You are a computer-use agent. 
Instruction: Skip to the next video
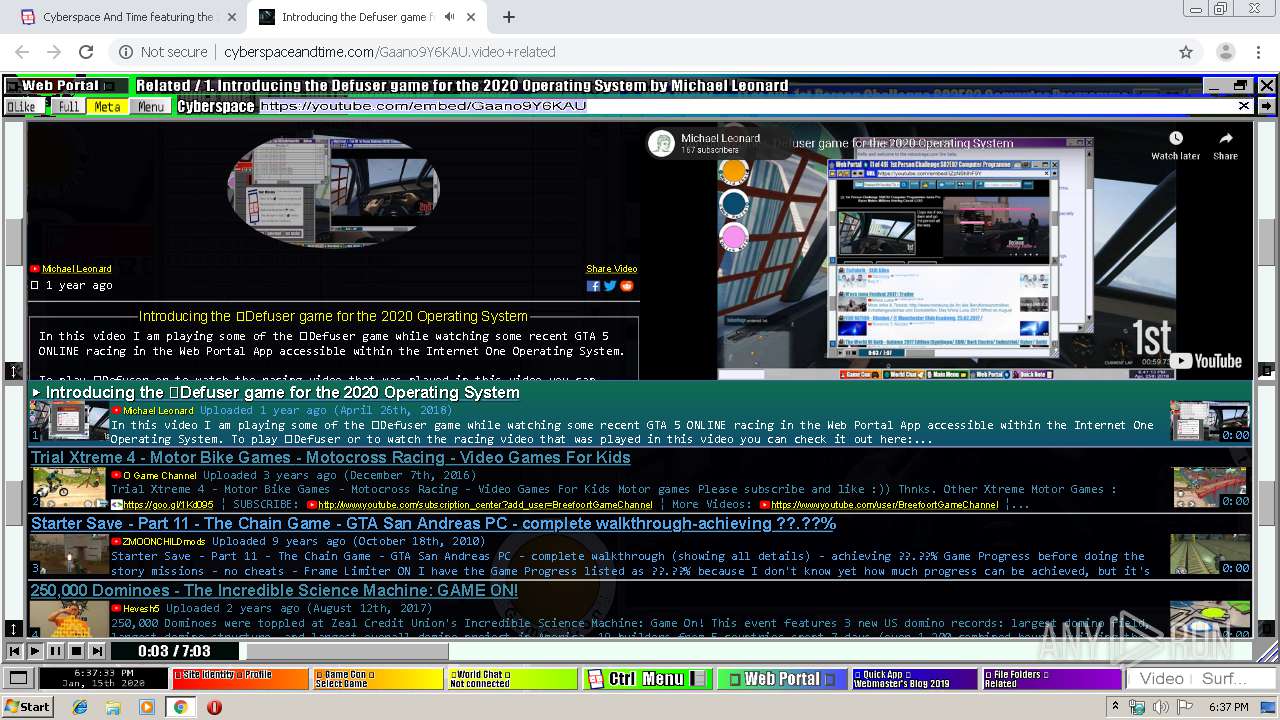(97, 651)
